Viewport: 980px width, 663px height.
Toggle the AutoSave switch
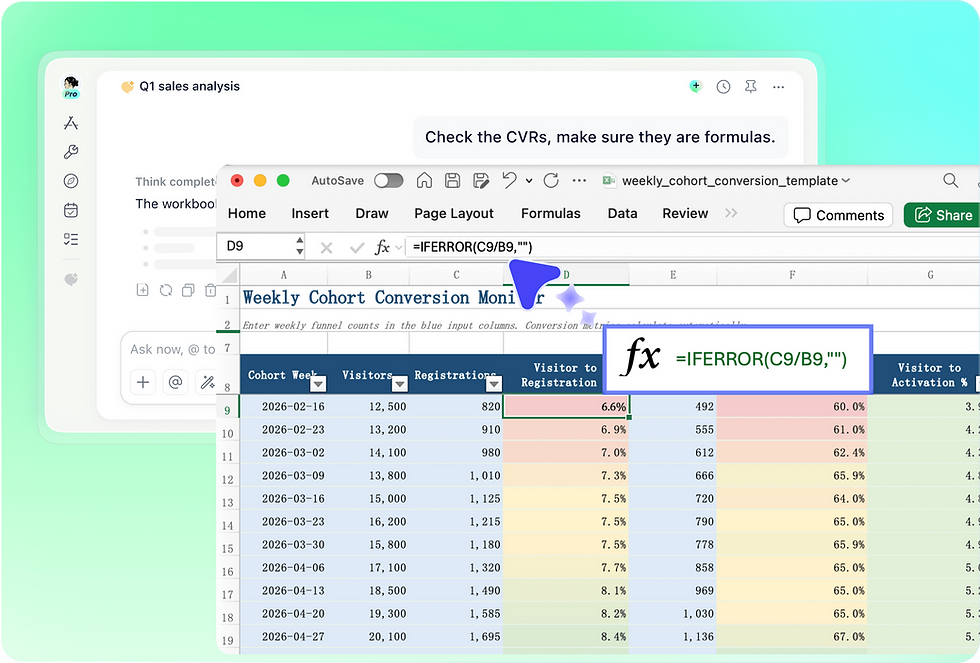click(x=389, y=181)
